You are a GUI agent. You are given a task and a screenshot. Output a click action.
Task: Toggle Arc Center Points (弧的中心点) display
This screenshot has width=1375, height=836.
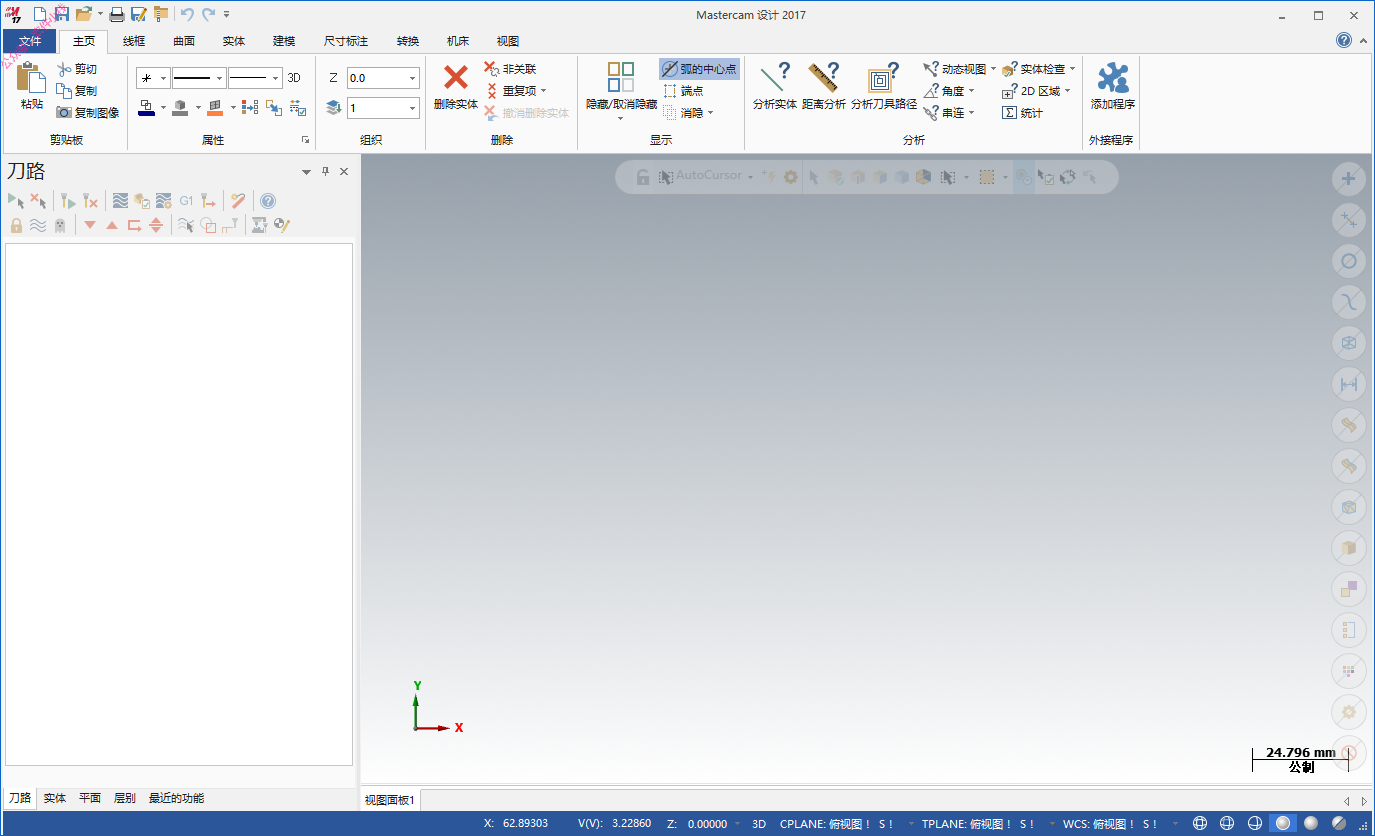tap(699, 69)
